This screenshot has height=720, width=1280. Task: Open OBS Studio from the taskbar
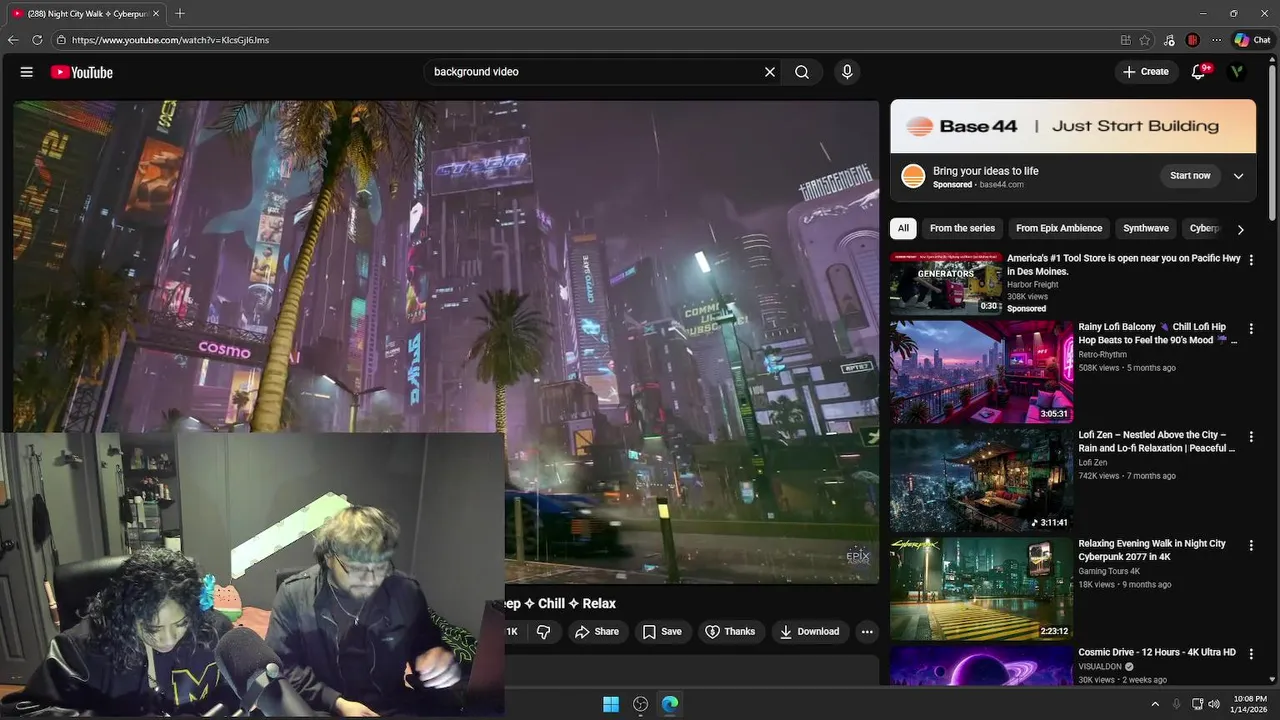point(641,704)
